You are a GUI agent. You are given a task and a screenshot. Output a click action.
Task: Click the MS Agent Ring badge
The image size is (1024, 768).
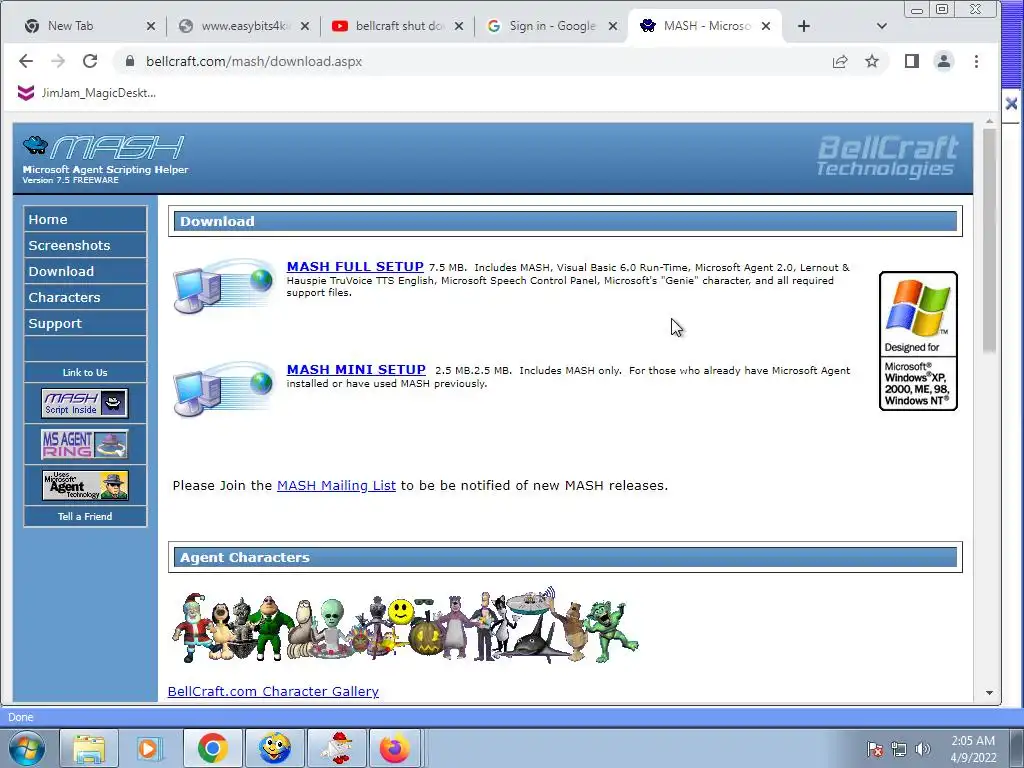pyautogui.click(x=85, y=444)
